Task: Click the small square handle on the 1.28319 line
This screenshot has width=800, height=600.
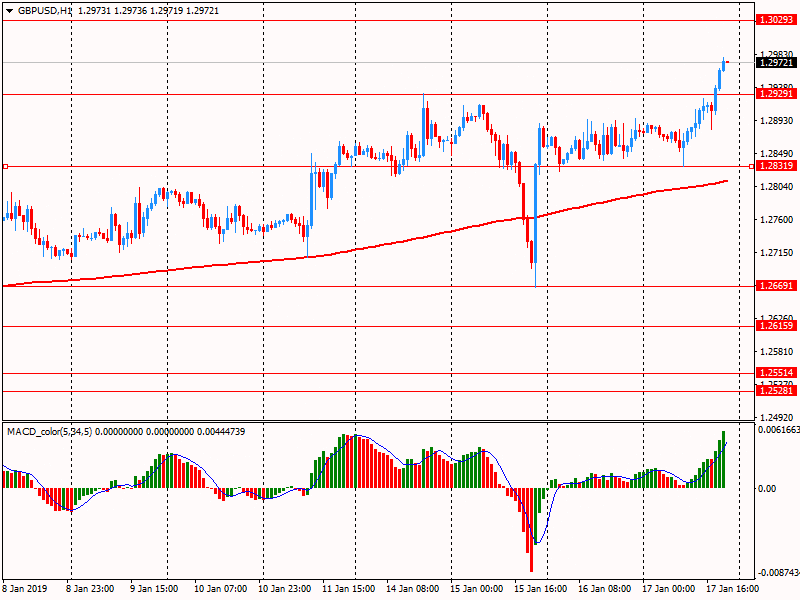Action: 5,166
